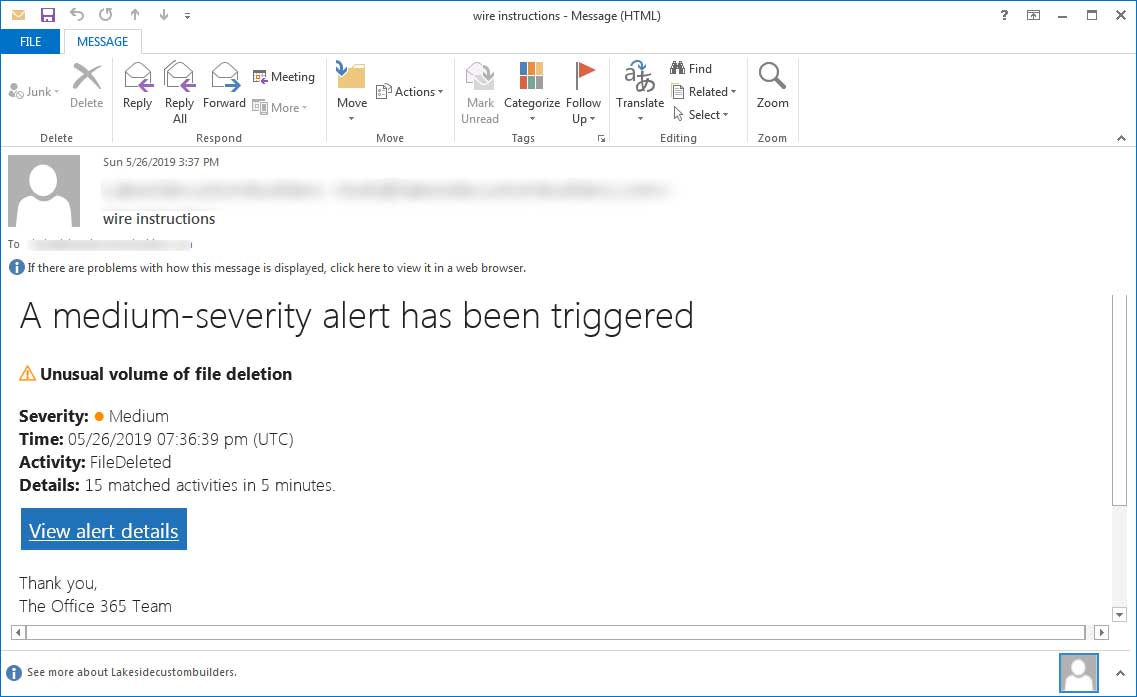
Task: Click vertical scrollbar thumb in message body
Action: point(1119,400)
